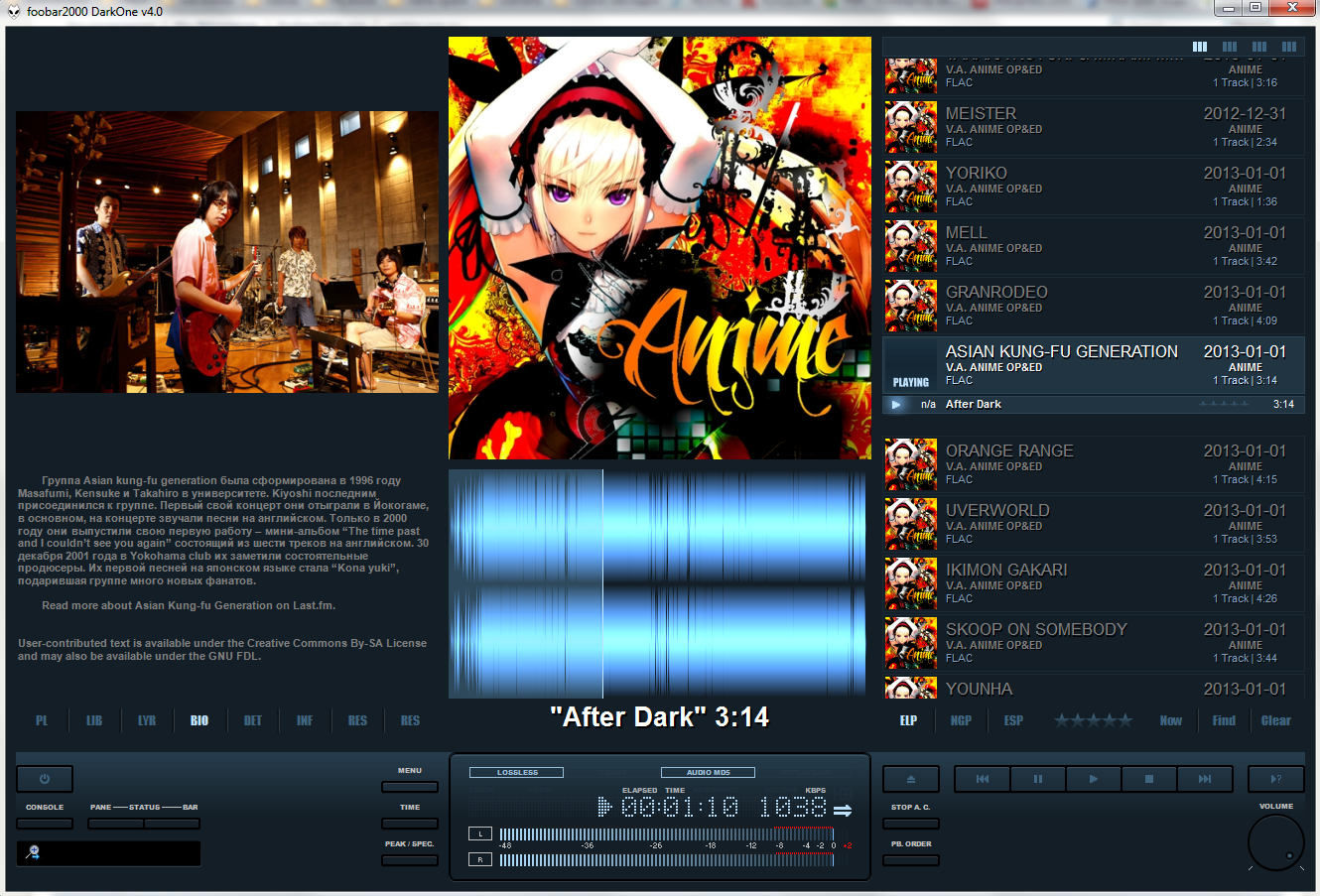Click the playback order arrow indicator in display
The image size is (1320, 896).
point(843,810)
